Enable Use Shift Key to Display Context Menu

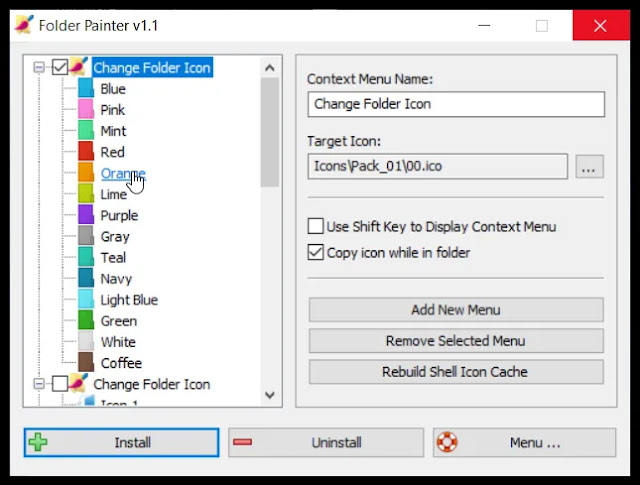pyautogui.click(x=316, y=226)
